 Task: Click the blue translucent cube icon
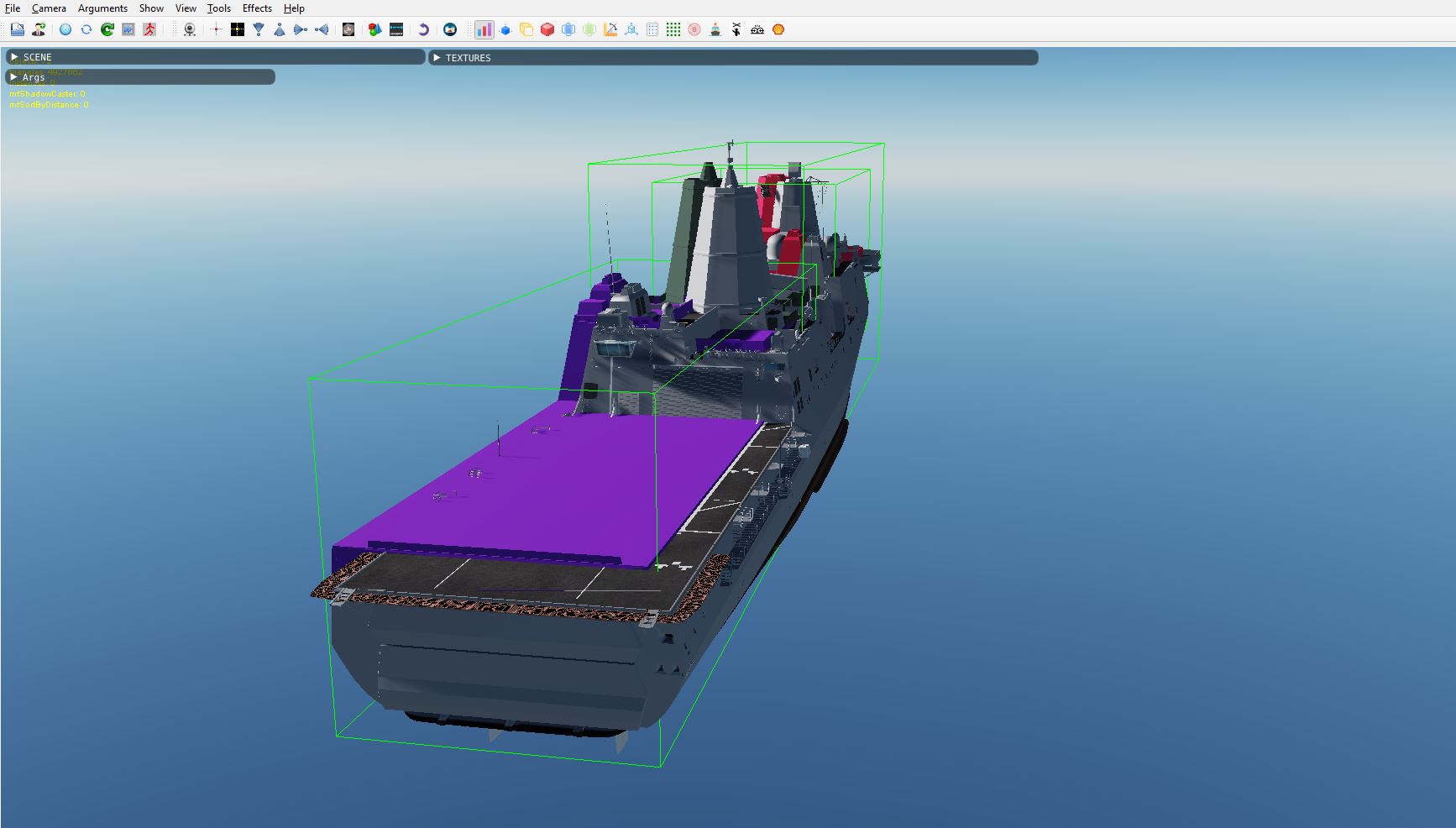click(x=568, y=29)
